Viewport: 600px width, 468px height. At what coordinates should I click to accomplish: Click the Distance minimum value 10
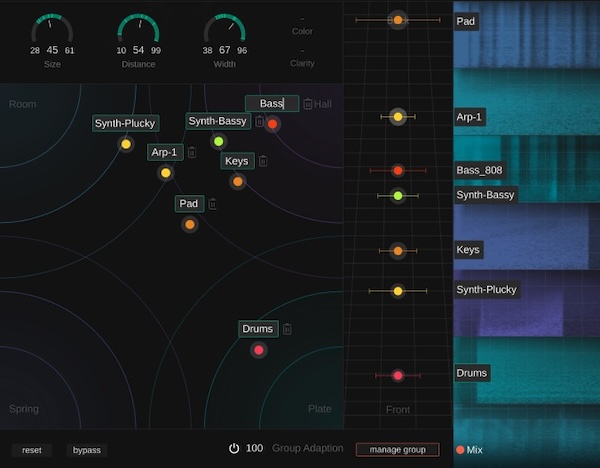click(121, 51)
